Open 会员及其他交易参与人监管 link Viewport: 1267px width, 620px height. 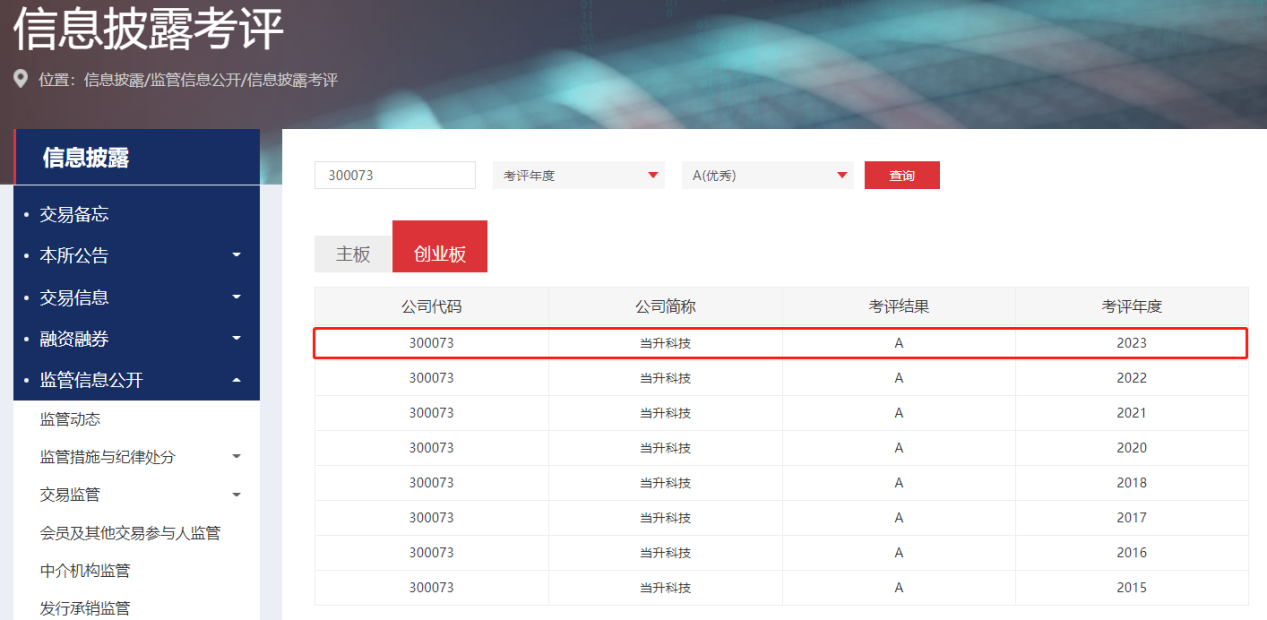coord(130,533)
